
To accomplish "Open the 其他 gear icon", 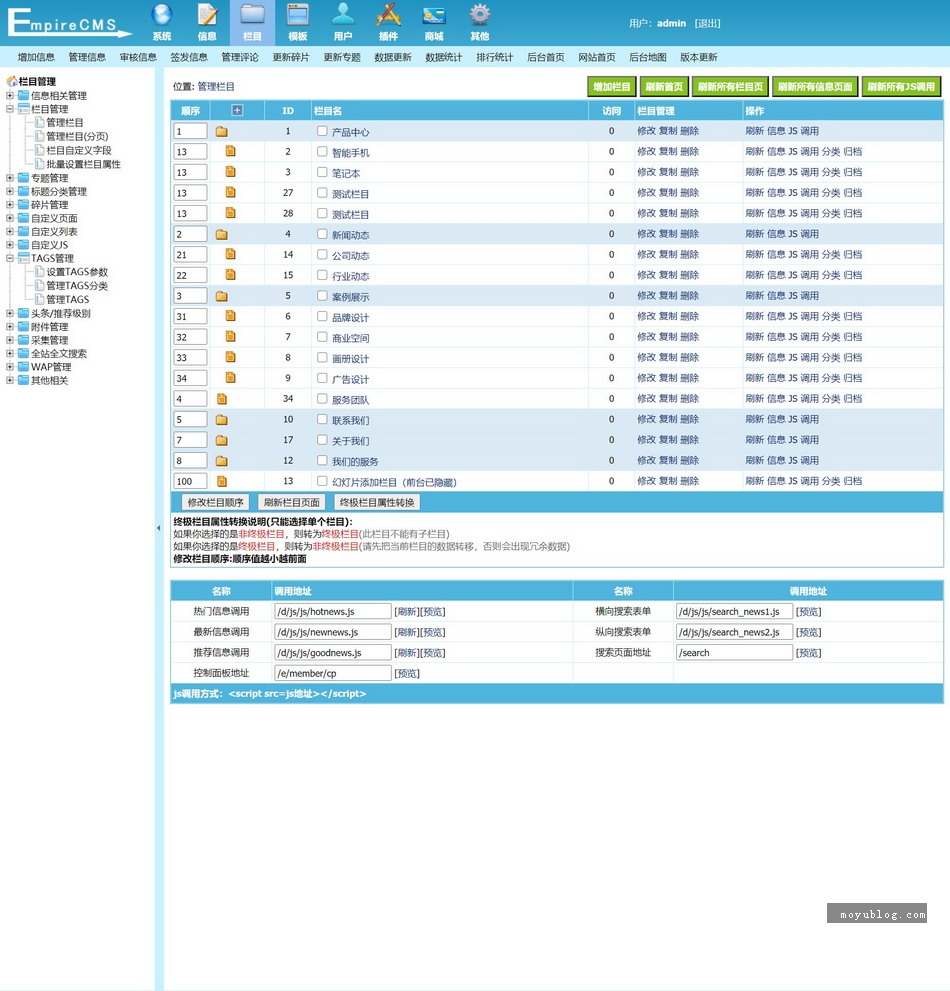I will tap(480, 15).
